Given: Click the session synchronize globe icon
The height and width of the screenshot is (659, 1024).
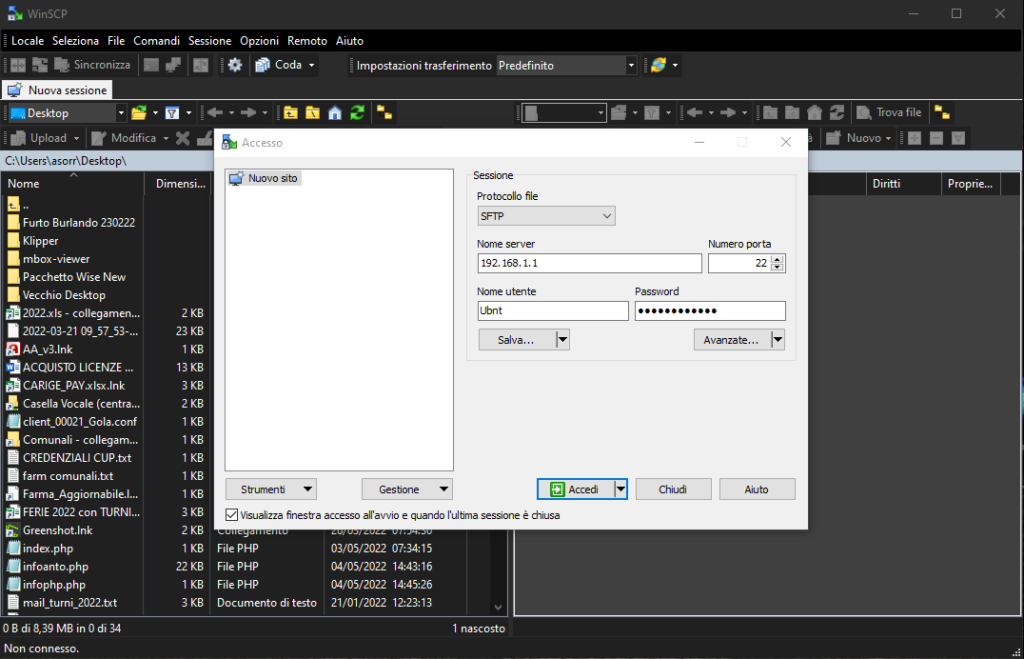Looking at the screenshot, I should (658, 65).
